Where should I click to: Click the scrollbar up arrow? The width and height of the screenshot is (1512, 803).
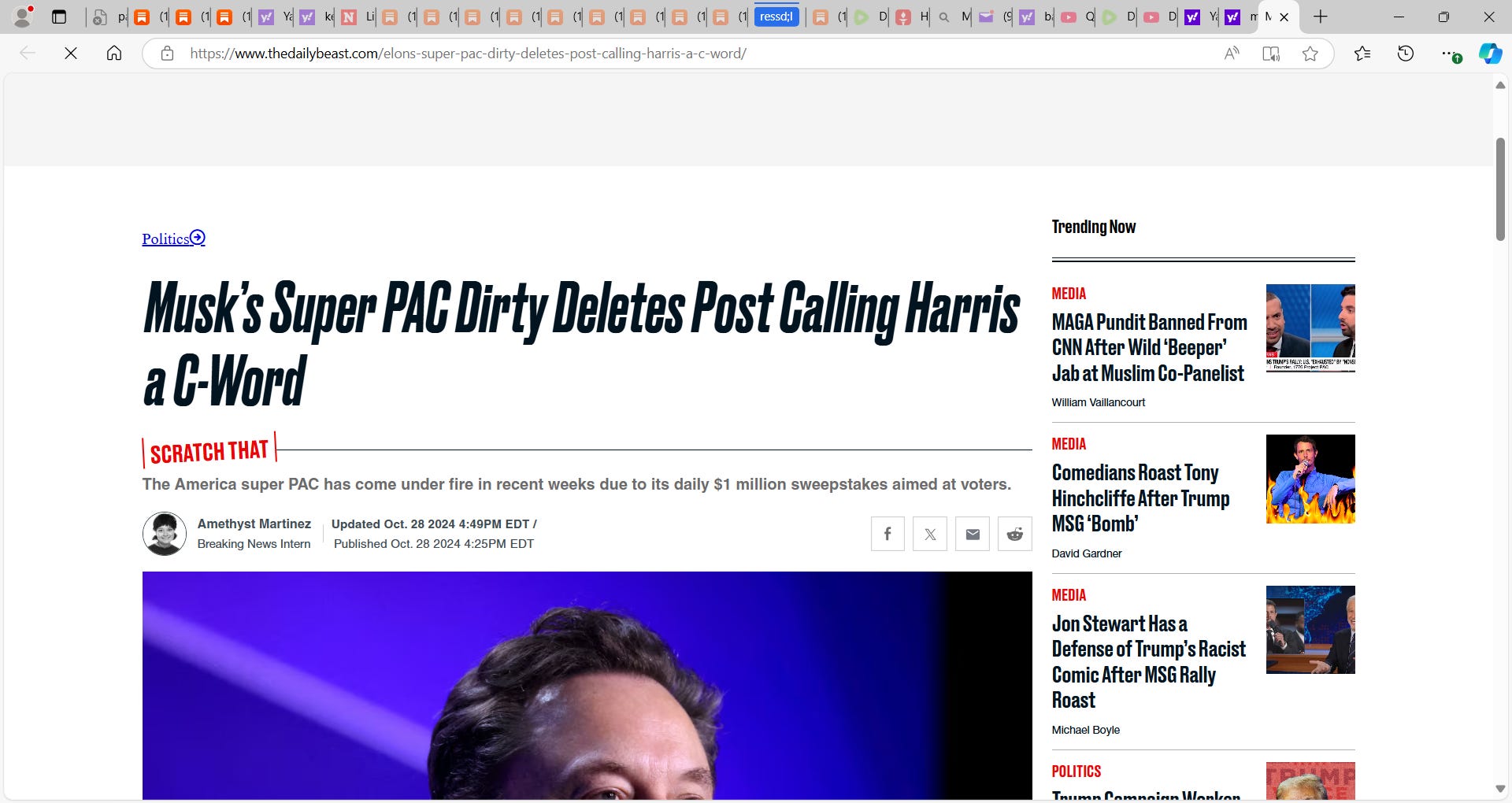click(1500, 85)
